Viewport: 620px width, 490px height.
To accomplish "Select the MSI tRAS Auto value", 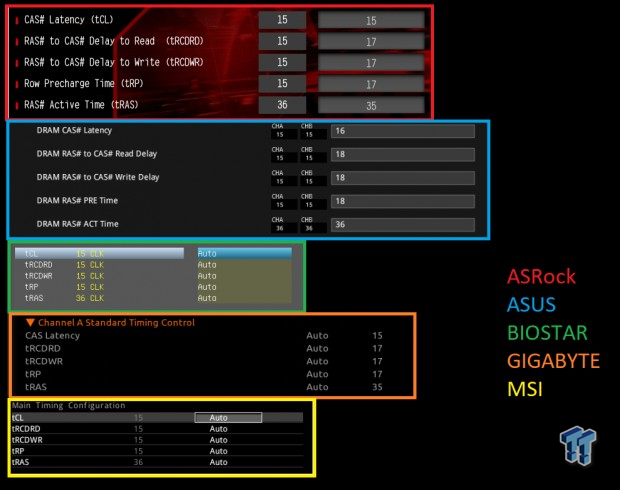I will 218,462.
